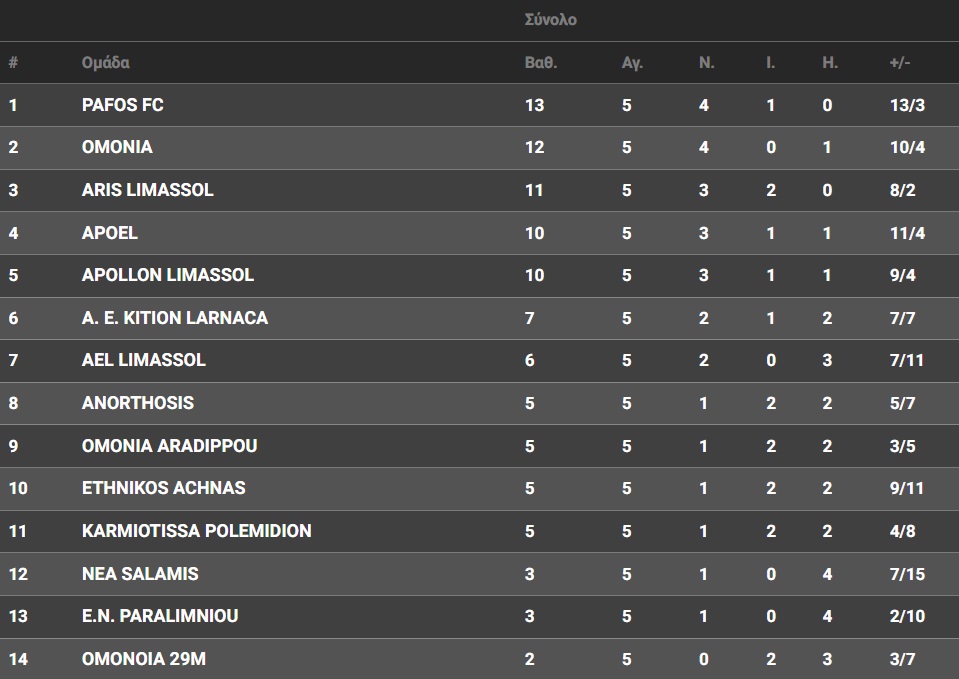
Task: Click ETHNIKOS ACHNAS team name
Action: (x=163, y=488)
